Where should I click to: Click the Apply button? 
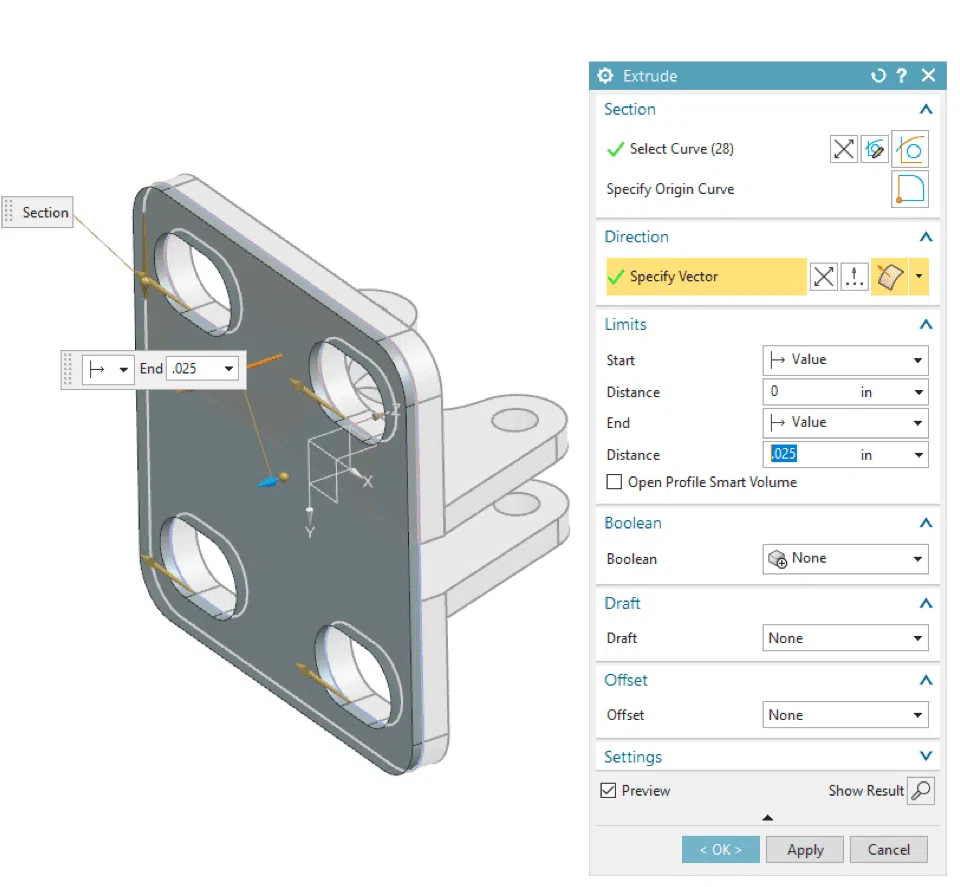pyautogui.click(x=804, y=849)
